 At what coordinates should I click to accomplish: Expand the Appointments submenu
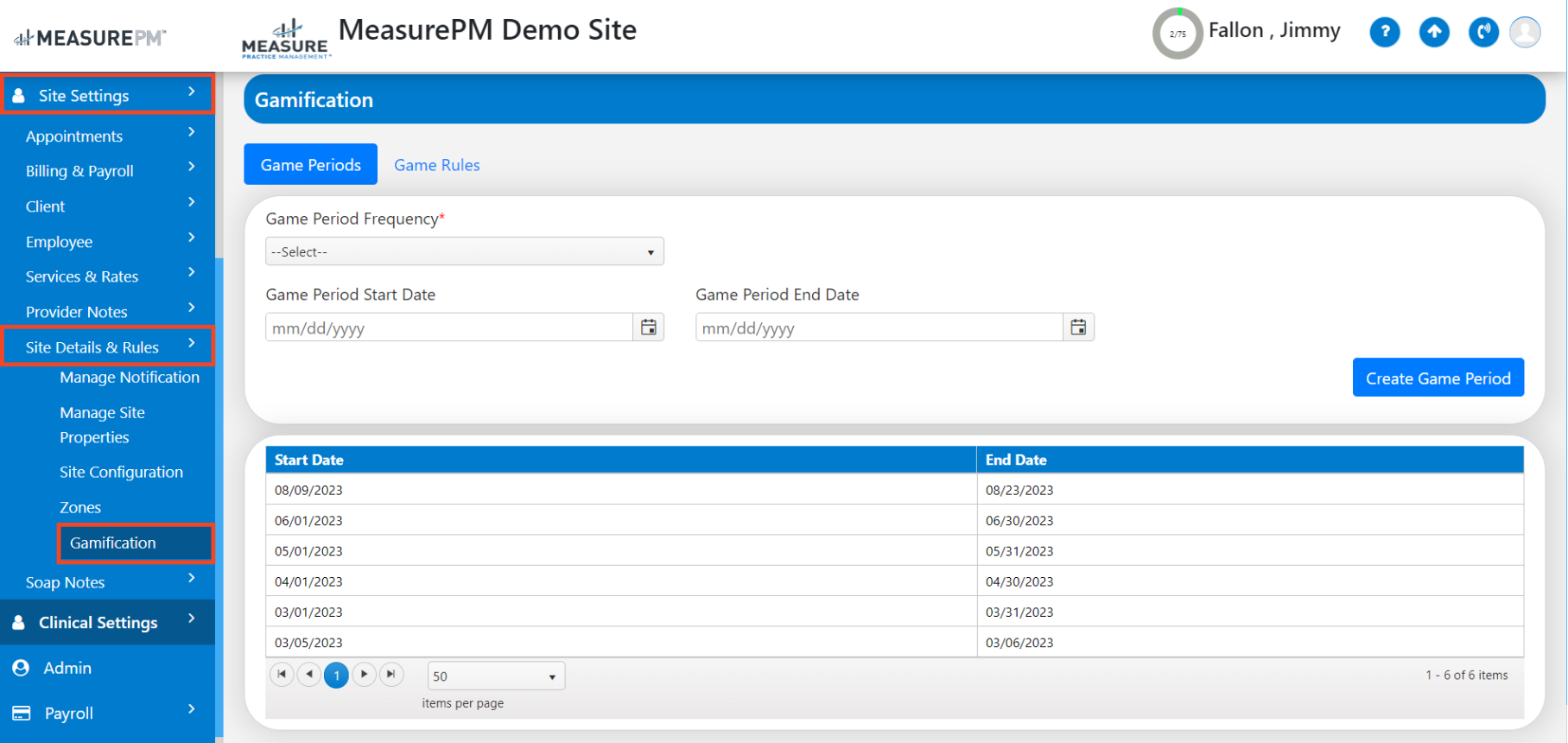(192, 132)
